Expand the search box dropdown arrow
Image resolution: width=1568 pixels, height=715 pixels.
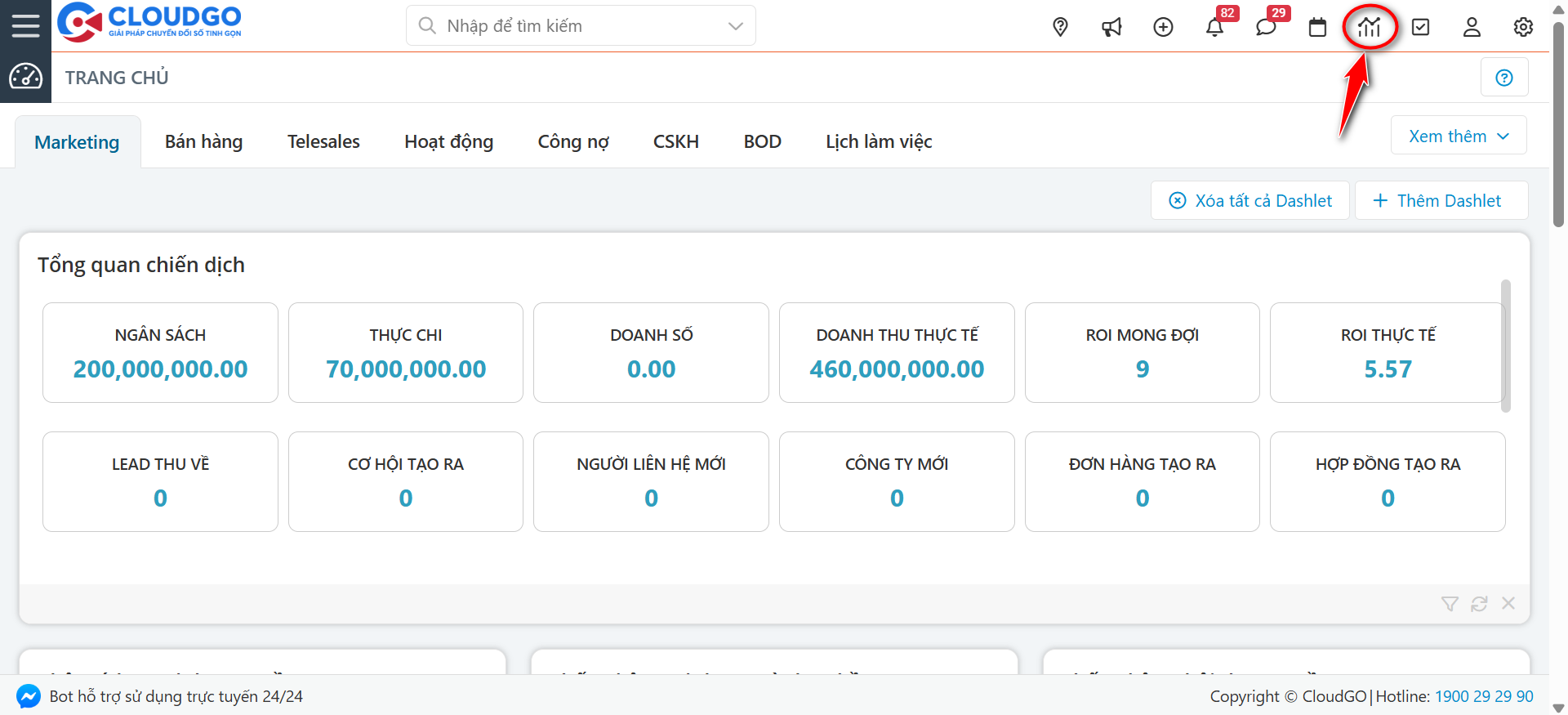pos(736,26)
